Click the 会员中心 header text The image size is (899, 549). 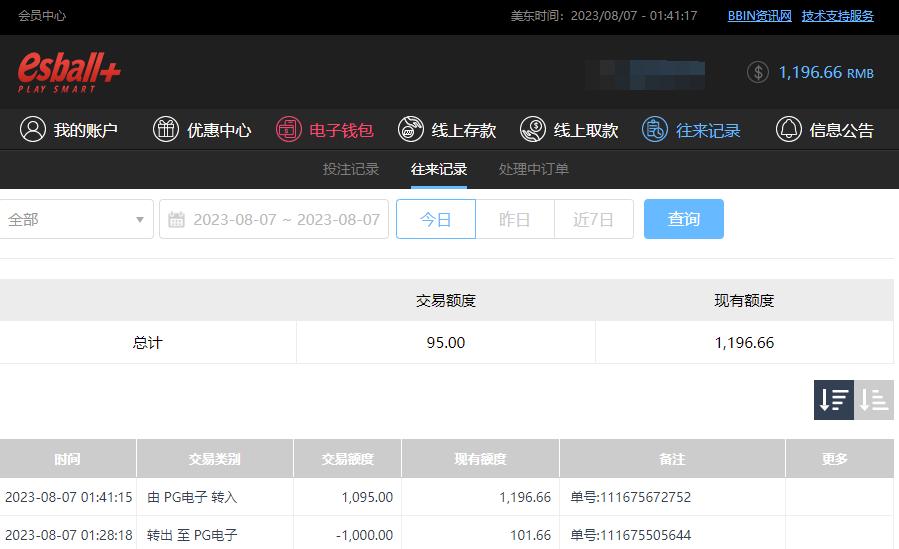point(42,15)
